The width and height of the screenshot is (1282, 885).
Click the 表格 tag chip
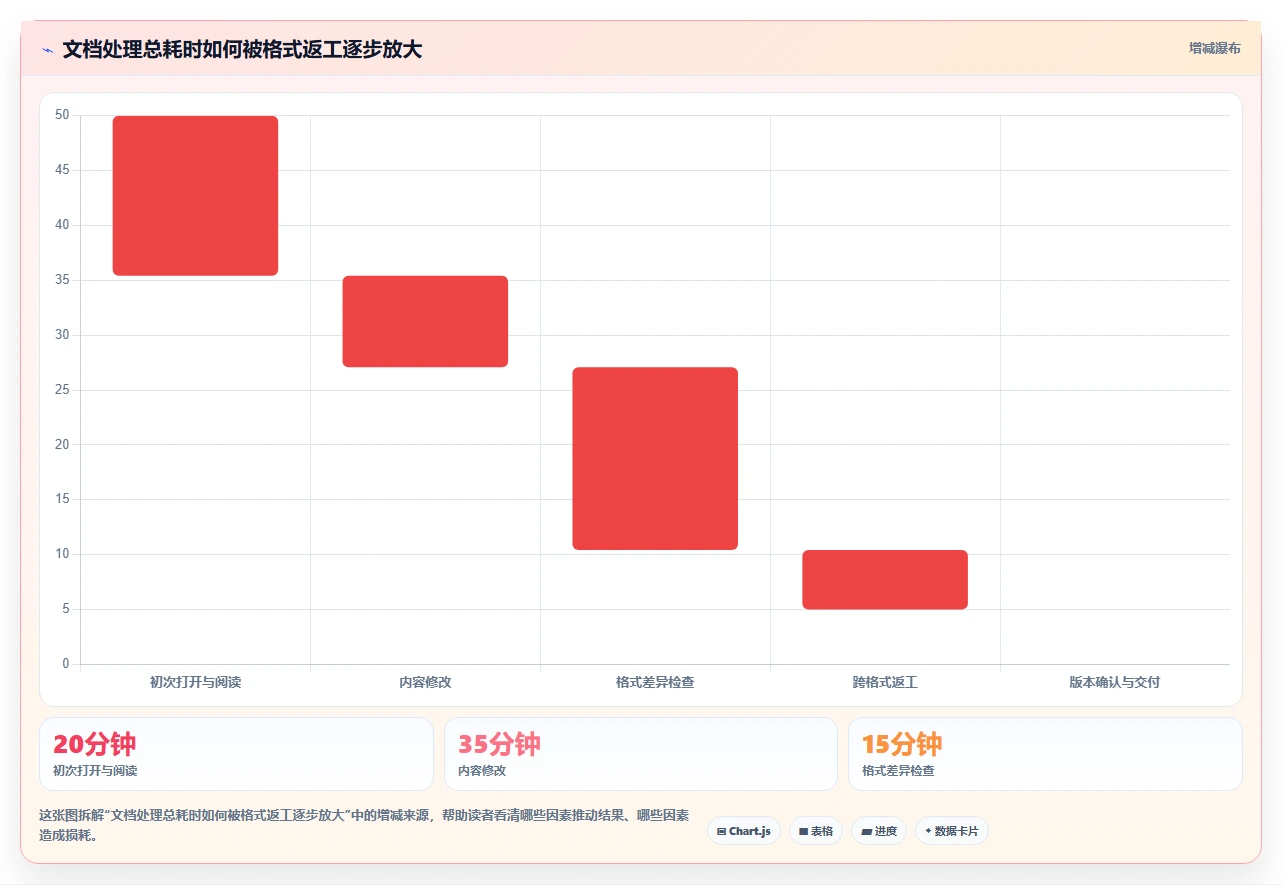pyautogui.click(x=816, y=831)
